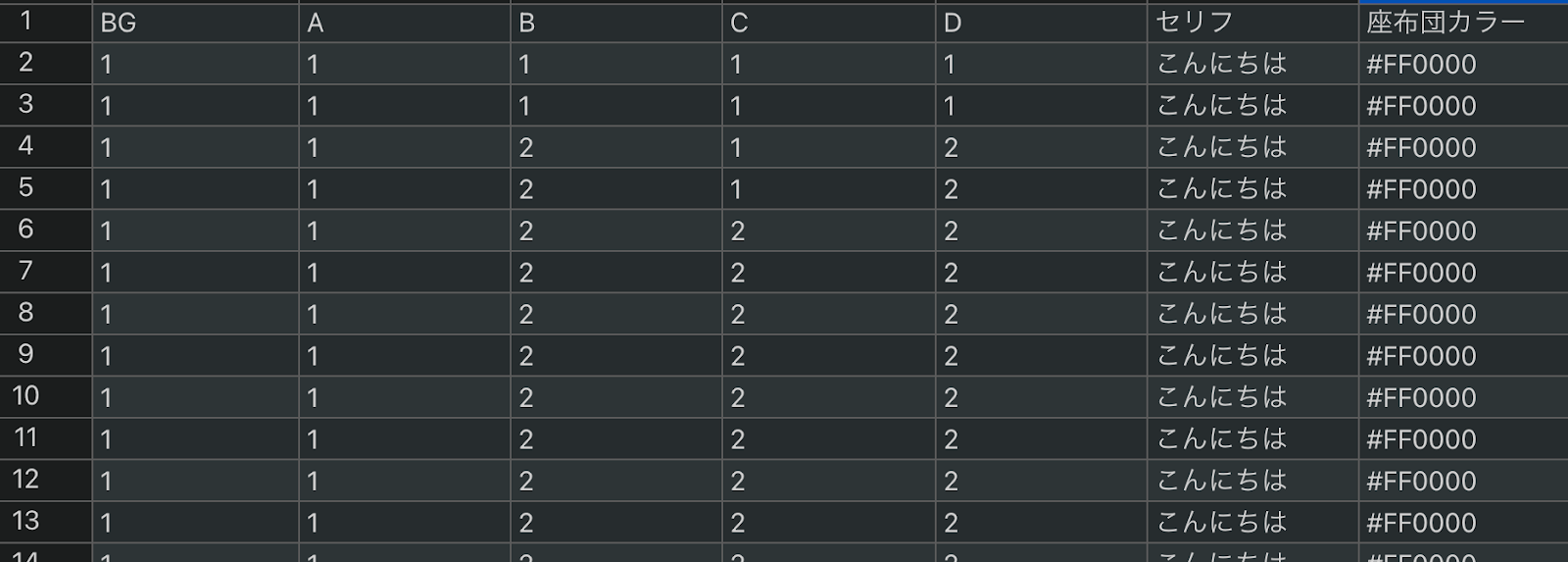Screen dimensions: 1568x562
Task: Select row 9 via its row number
Action: click(26, 354)
